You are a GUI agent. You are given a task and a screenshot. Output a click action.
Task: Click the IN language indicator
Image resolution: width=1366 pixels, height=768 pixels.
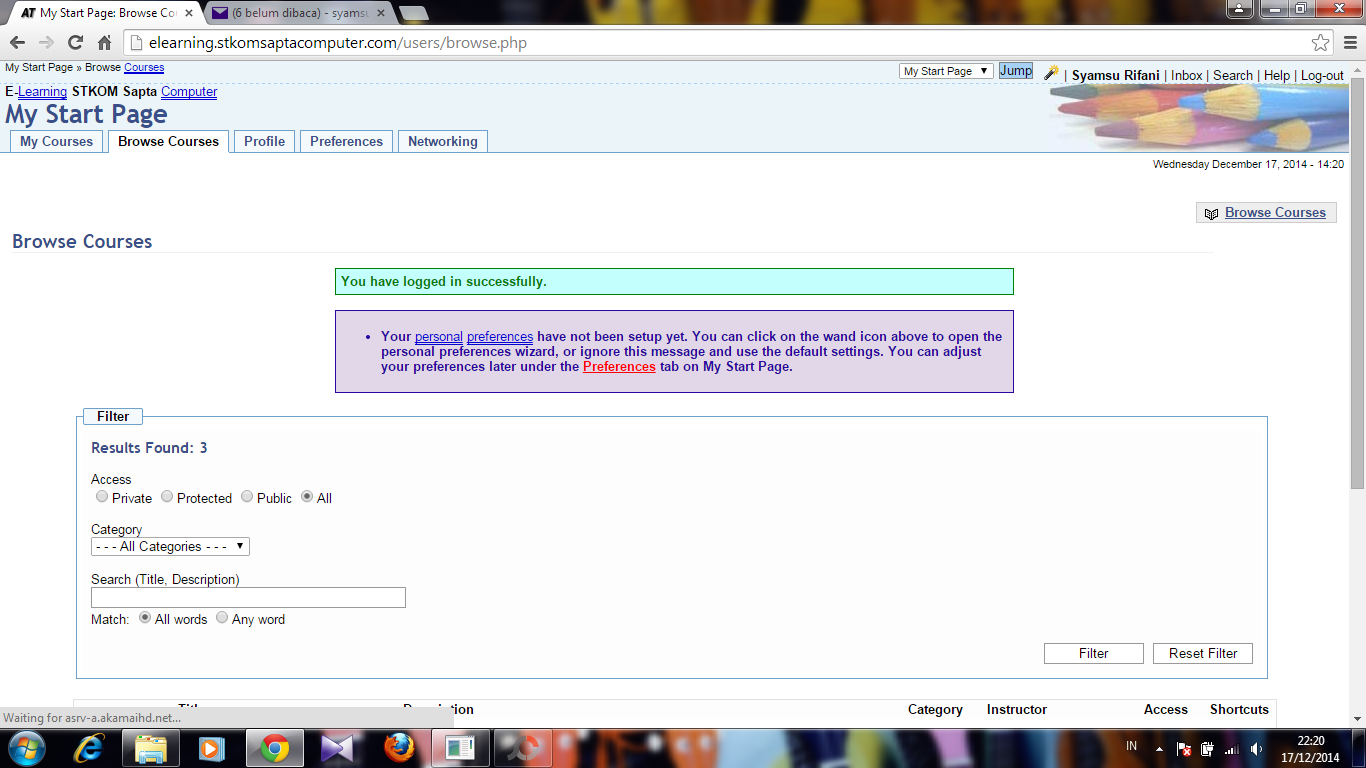[x=1132, y=746]
